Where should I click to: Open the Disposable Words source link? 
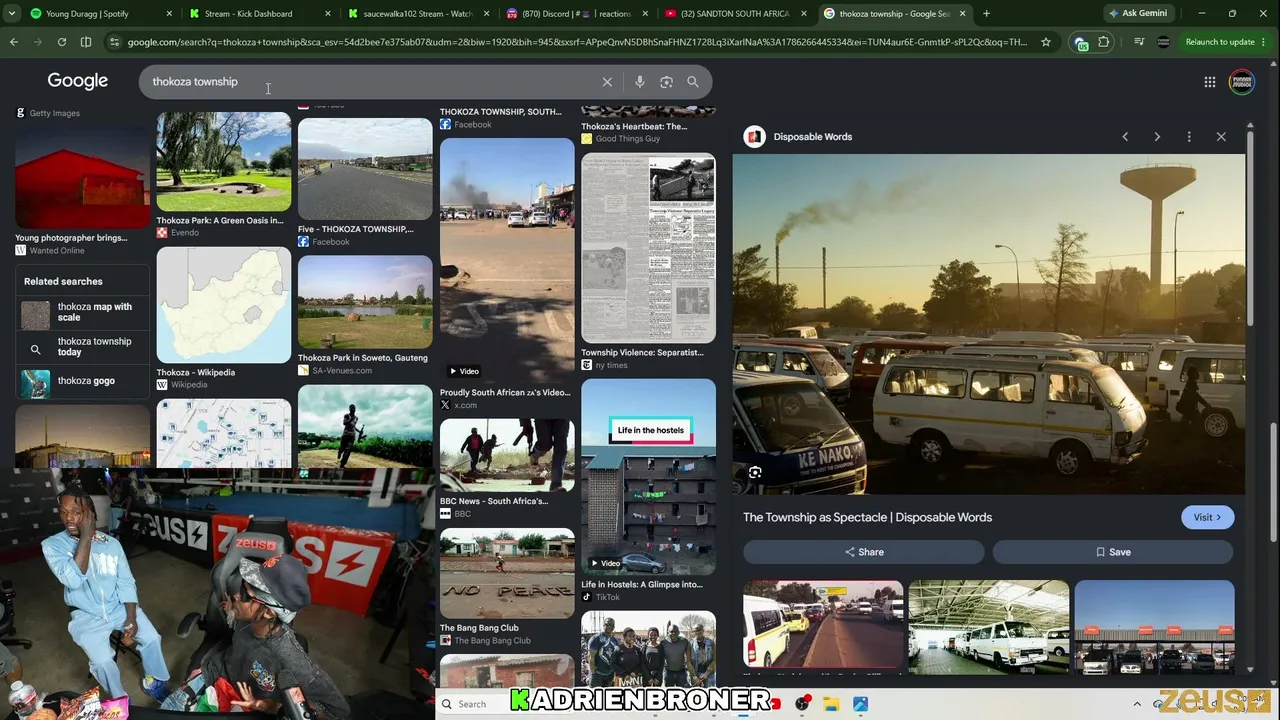pyautogui.click(x=800, y=137)
